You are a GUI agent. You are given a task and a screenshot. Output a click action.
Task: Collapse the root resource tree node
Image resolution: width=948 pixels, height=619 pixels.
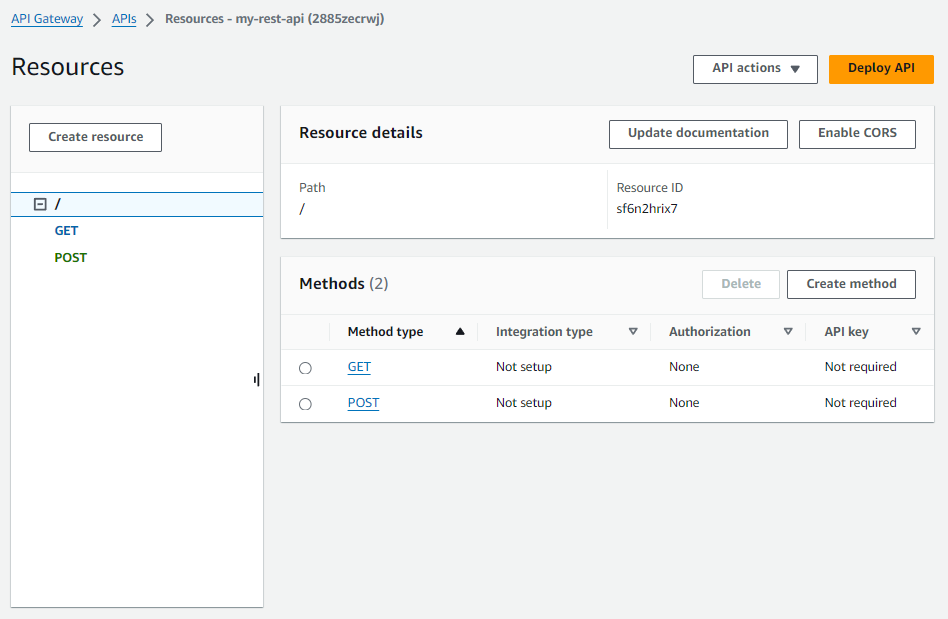coord(40,204)
